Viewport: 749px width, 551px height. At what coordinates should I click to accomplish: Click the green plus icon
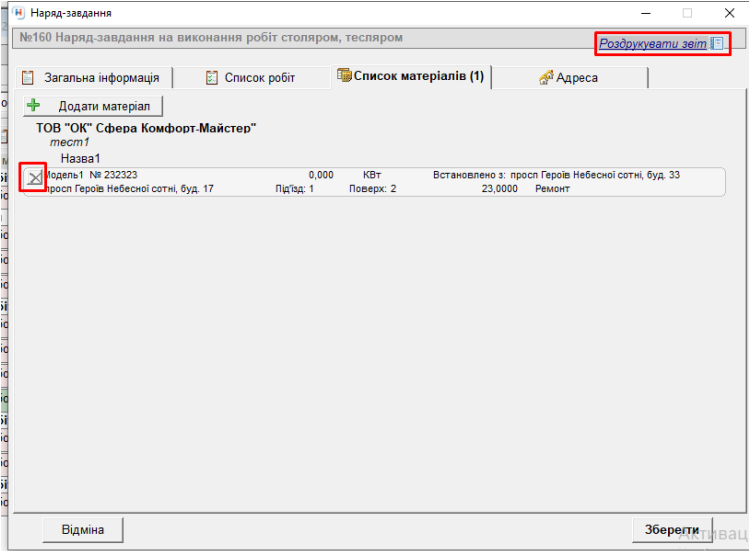34,105
